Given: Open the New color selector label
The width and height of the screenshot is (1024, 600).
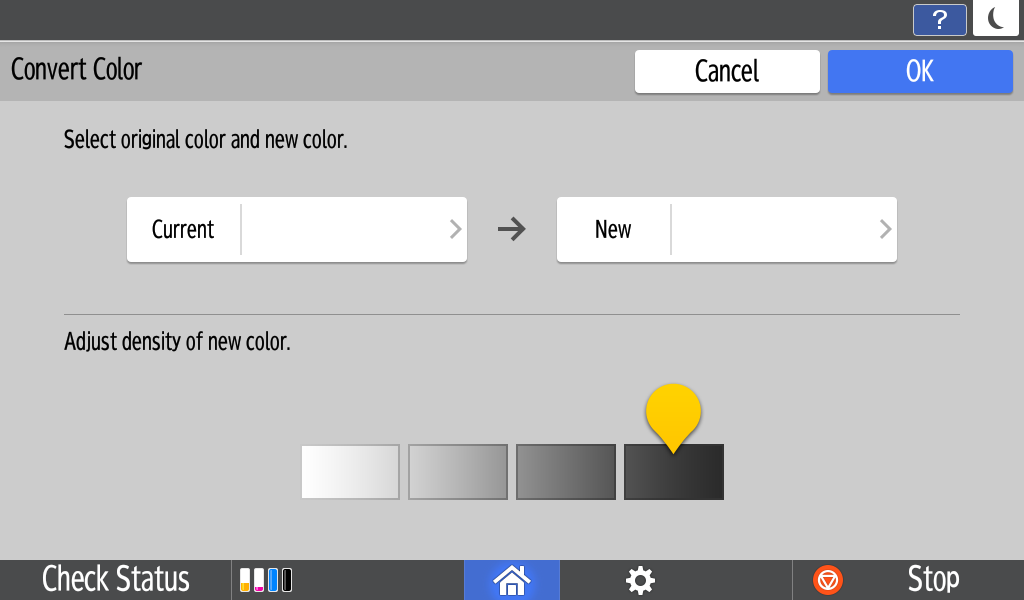Looking at the screenshot, I should [x=613, y=230].
